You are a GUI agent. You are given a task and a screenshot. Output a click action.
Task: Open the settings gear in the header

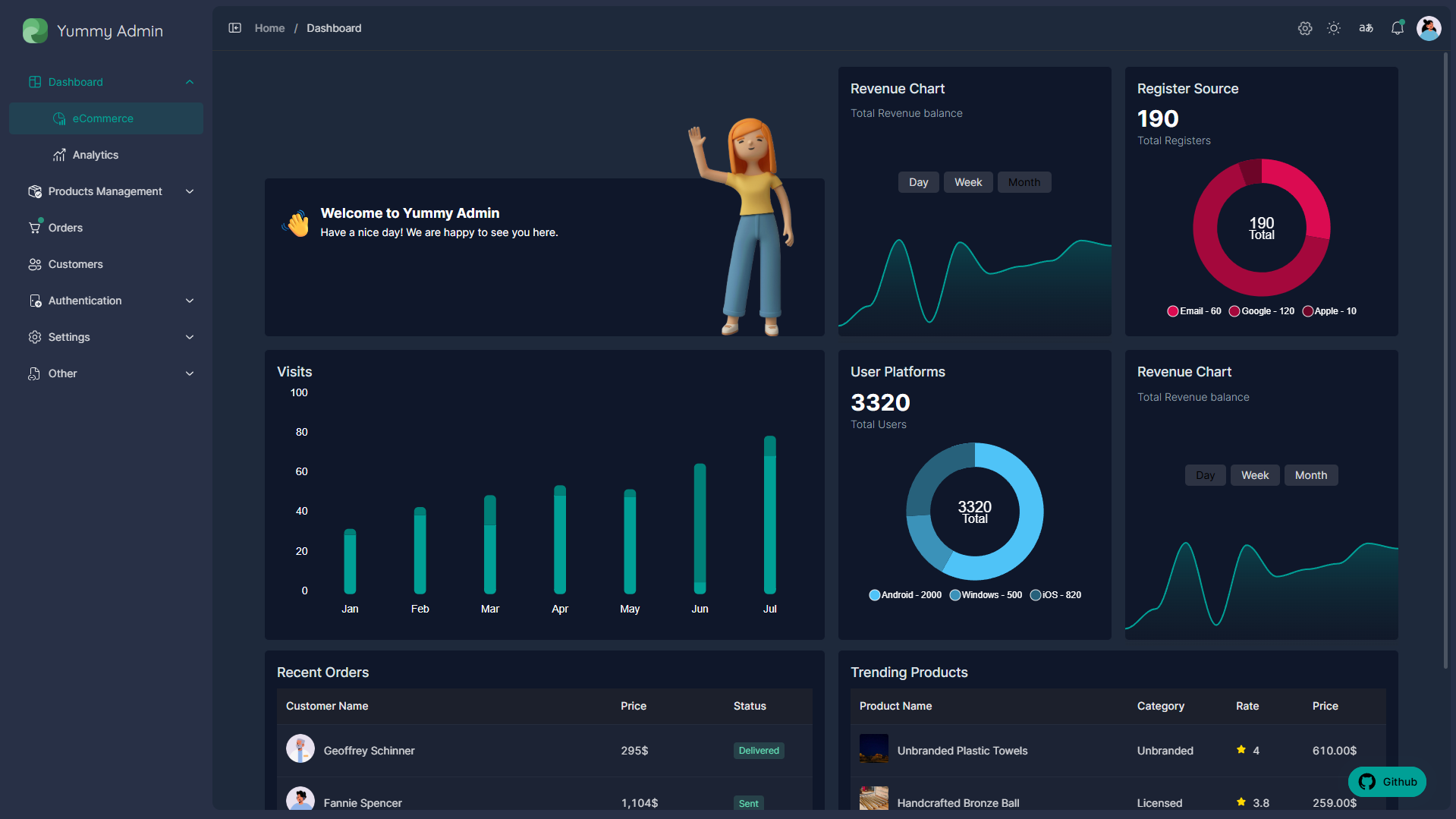click(x=1305, y=28)
